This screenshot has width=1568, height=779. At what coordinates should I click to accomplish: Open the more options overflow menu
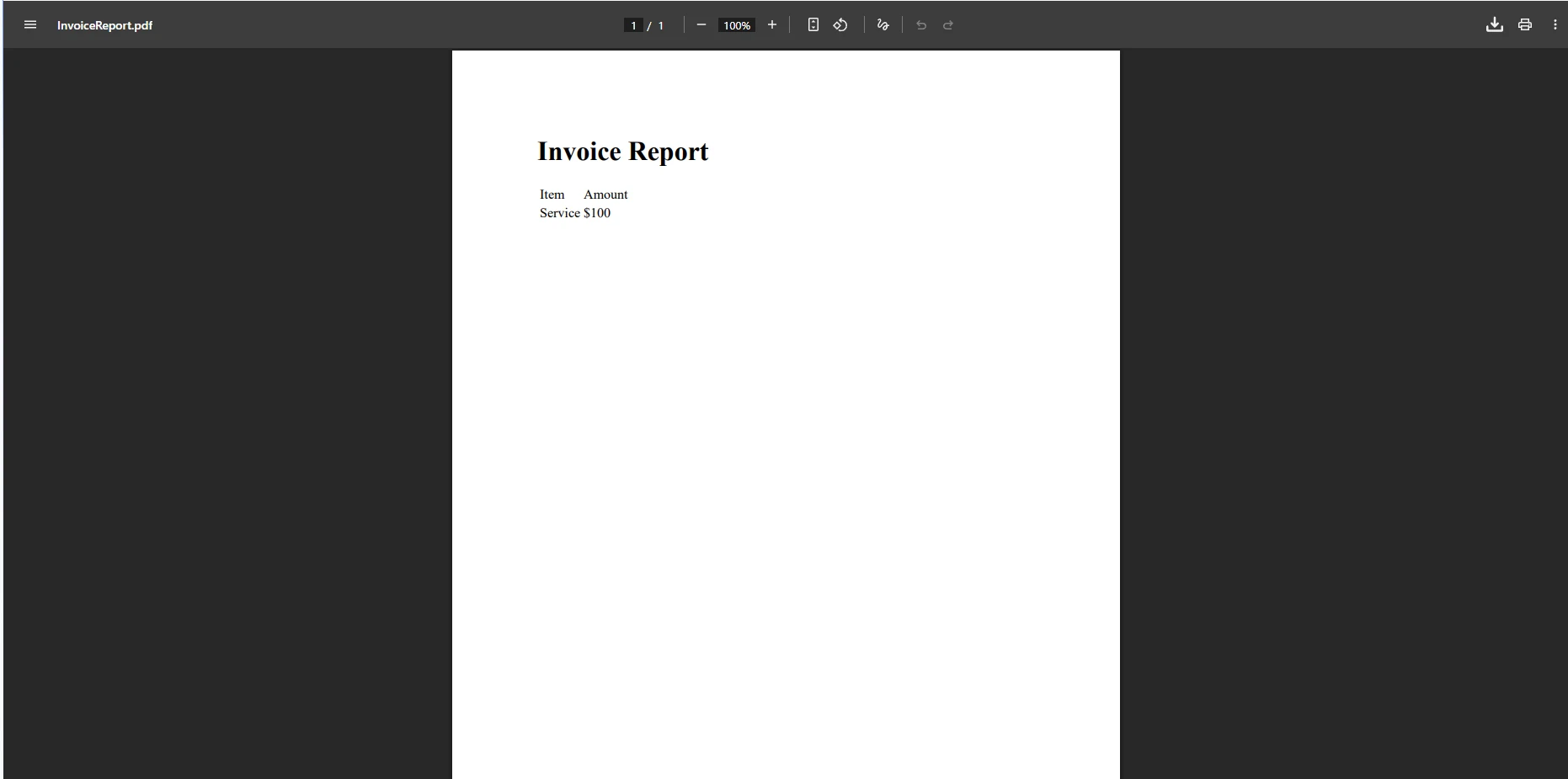[x=1555, y=24]
